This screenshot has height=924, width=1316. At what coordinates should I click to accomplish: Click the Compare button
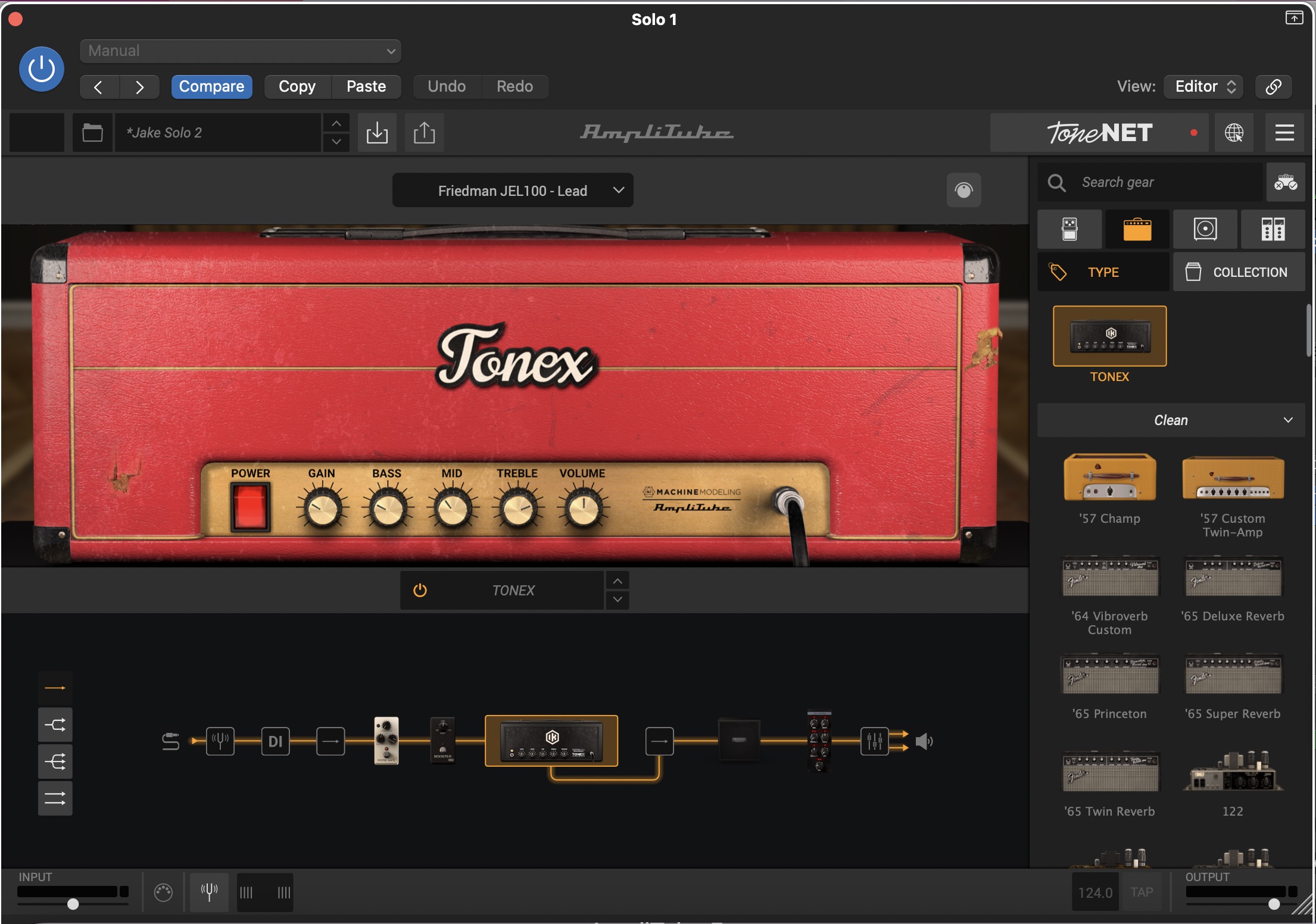(211, 87)
